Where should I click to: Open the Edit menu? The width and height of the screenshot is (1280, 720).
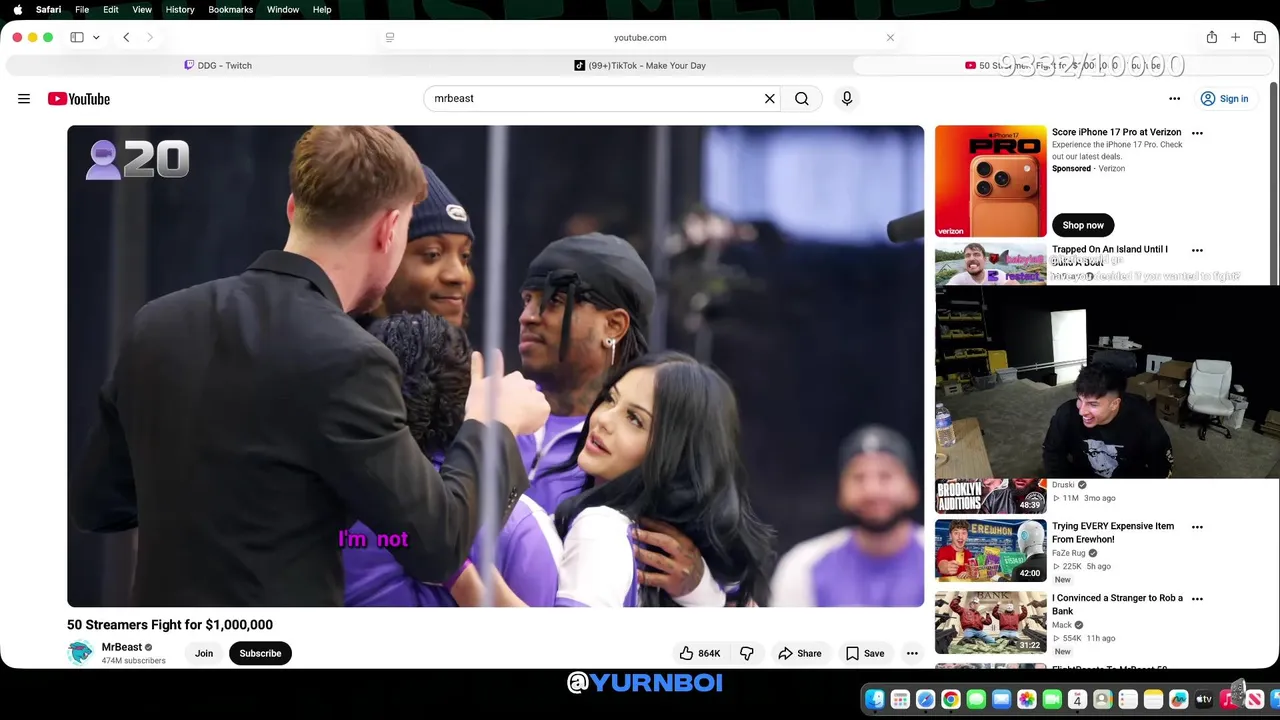coord(110,9)
